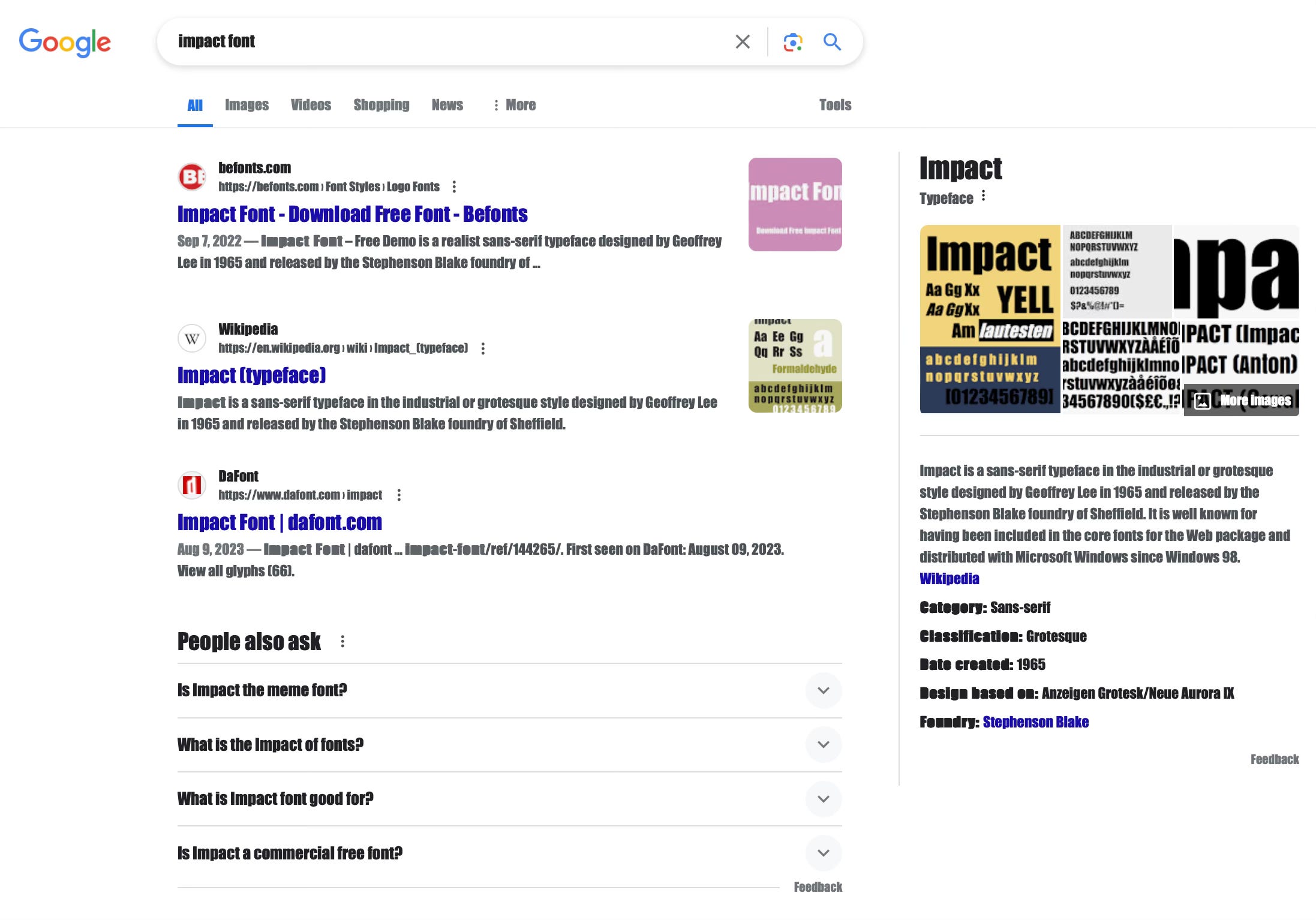1316x920 pixels.
Task: Open 'Impact Font - Download Free Font - Befonts' link
Action: point(353,214)
